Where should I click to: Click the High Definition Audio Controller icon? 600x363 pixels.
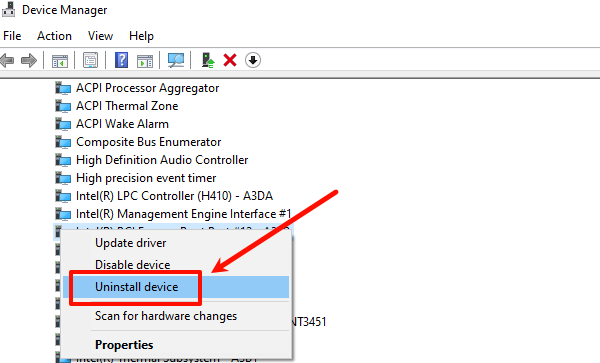(x=63, y=160)
